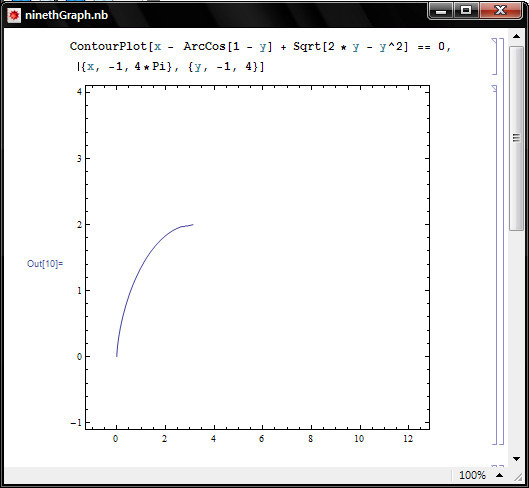
Task: Click the x-axis label 6
Action: 261,439
